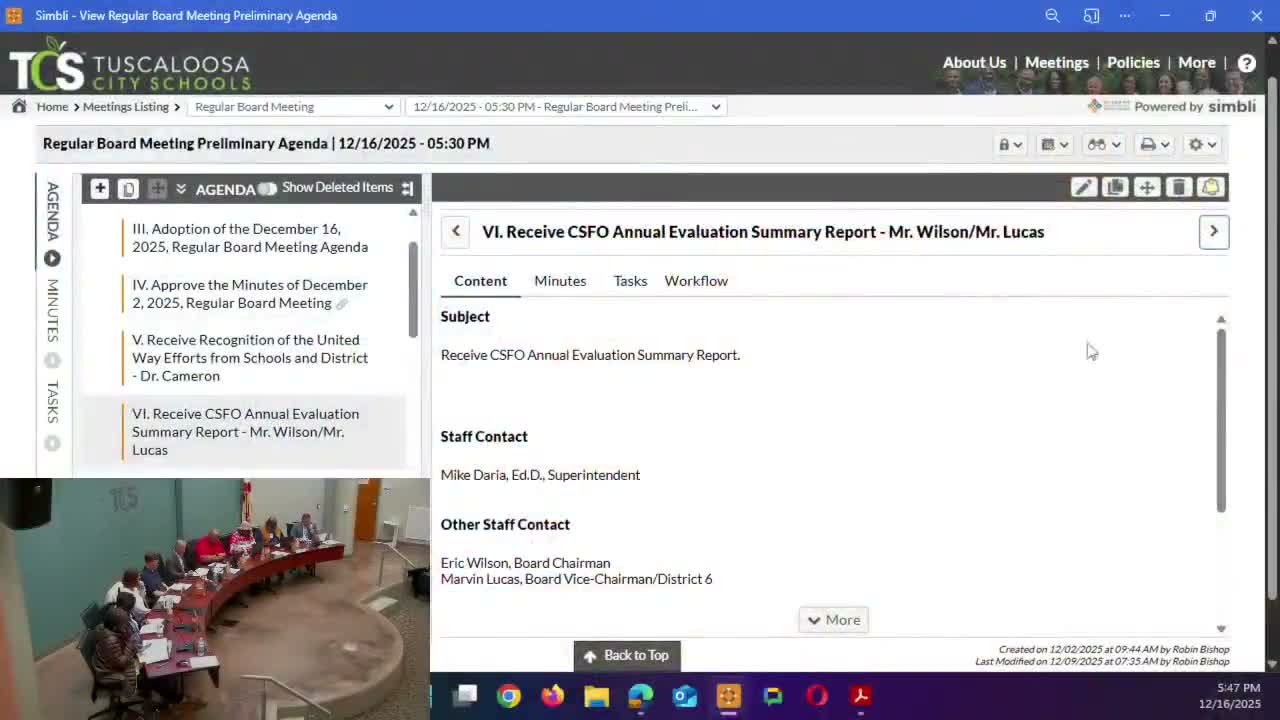Click the help question mark icon
The image size is (1280, 720).
[x=1247, y=63]
